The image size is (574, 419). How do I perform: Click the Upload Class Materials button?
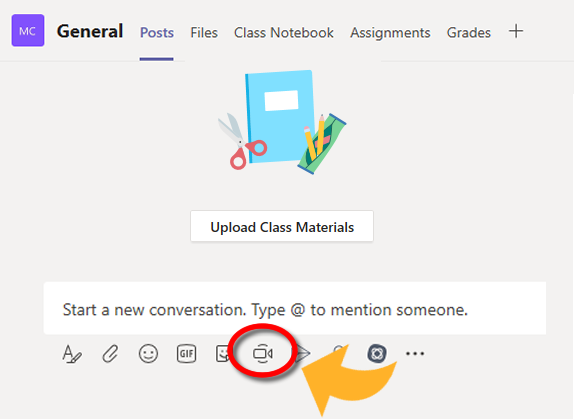click(x=282, y=226)
